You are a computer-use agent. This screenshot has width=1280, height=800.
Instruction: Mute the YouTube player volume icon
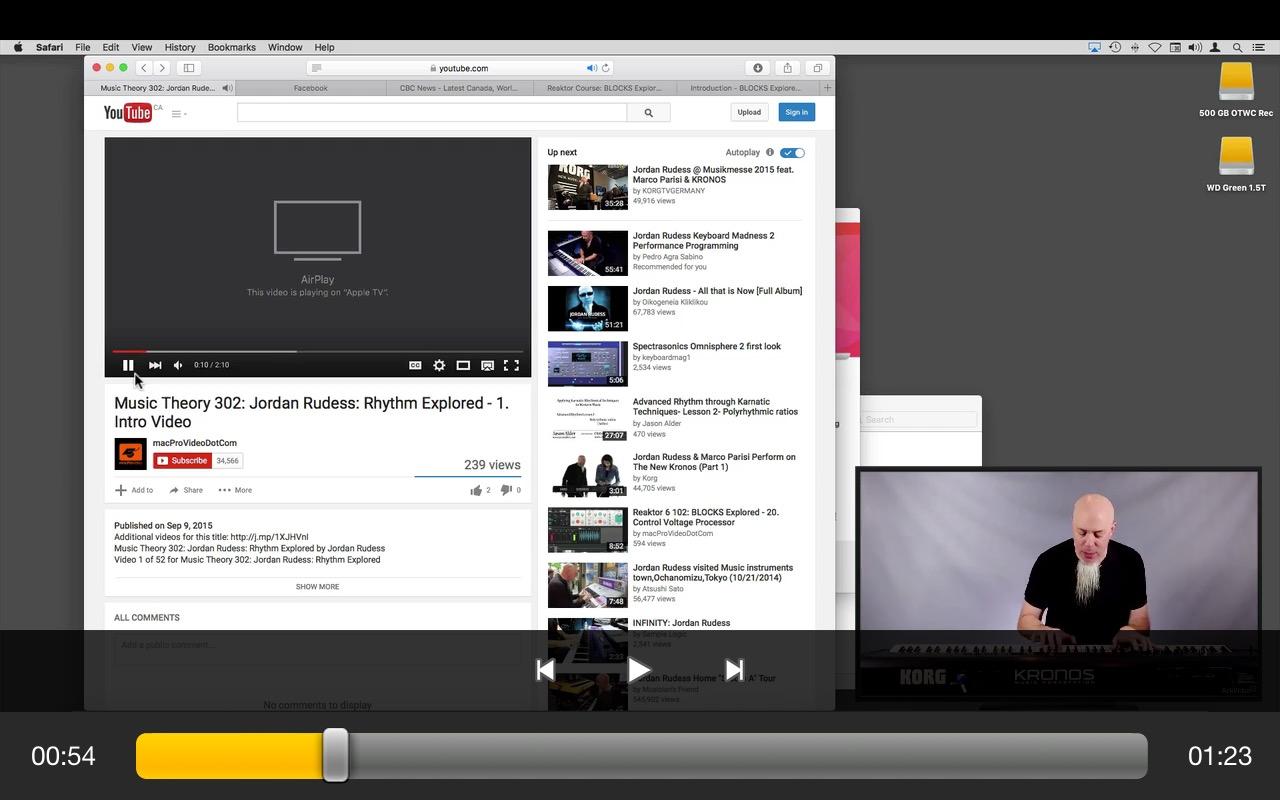(178, 365)
